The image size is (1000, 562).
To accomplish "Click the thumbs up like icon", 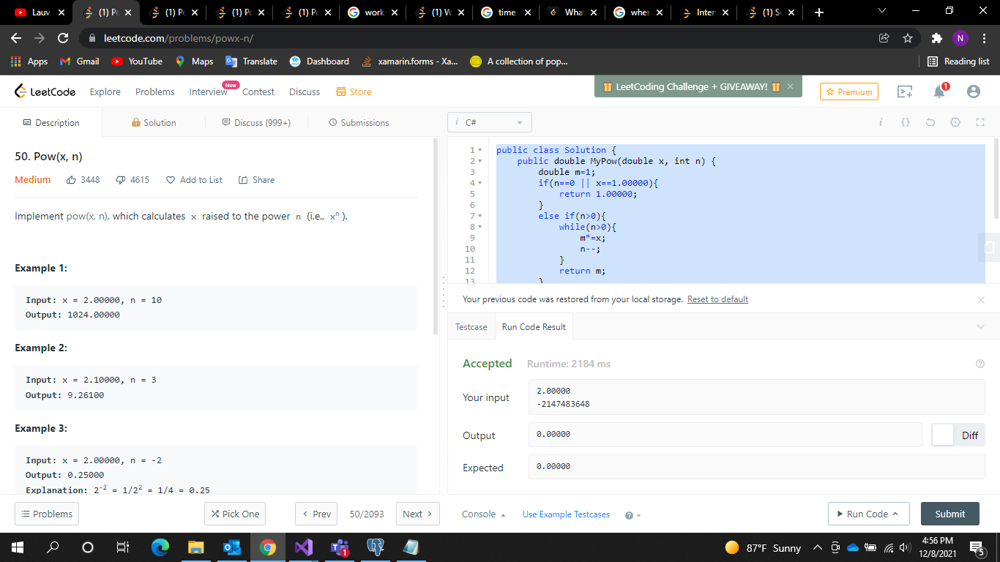I will [x=72, y=180].
